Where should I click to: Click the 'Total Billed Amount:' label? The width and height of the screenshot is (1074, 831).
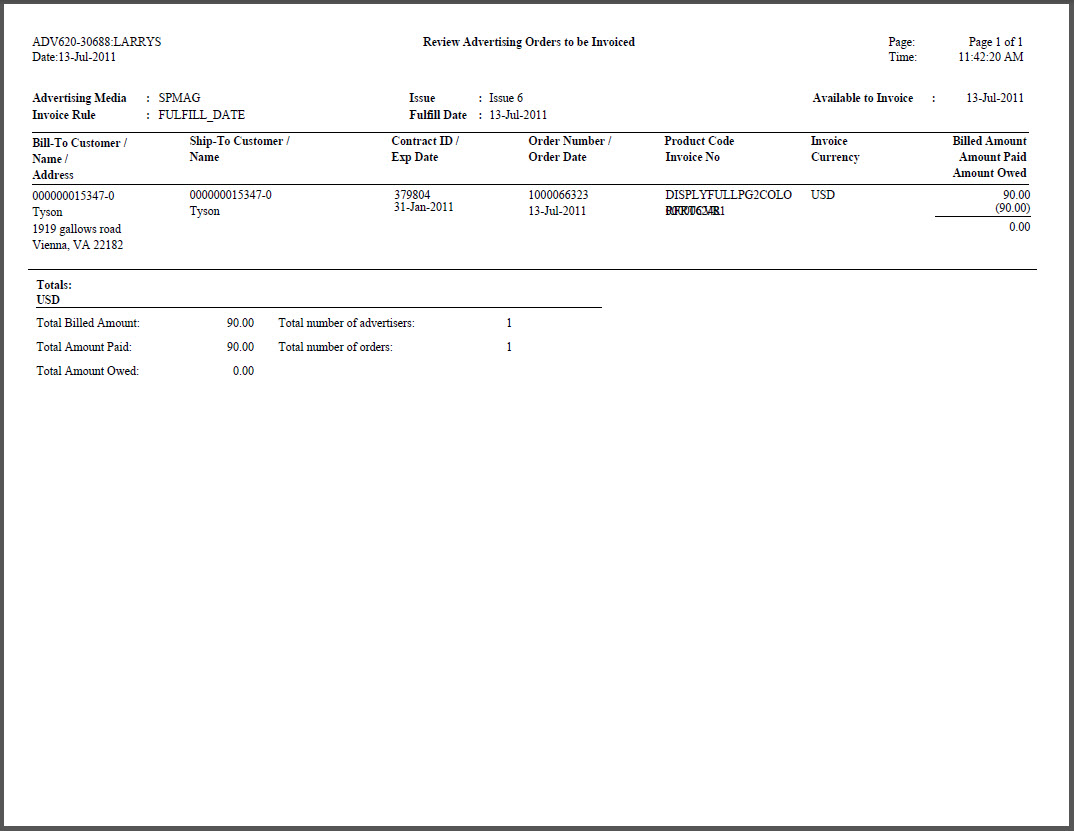pyautogui.click(x=88, y=323)
